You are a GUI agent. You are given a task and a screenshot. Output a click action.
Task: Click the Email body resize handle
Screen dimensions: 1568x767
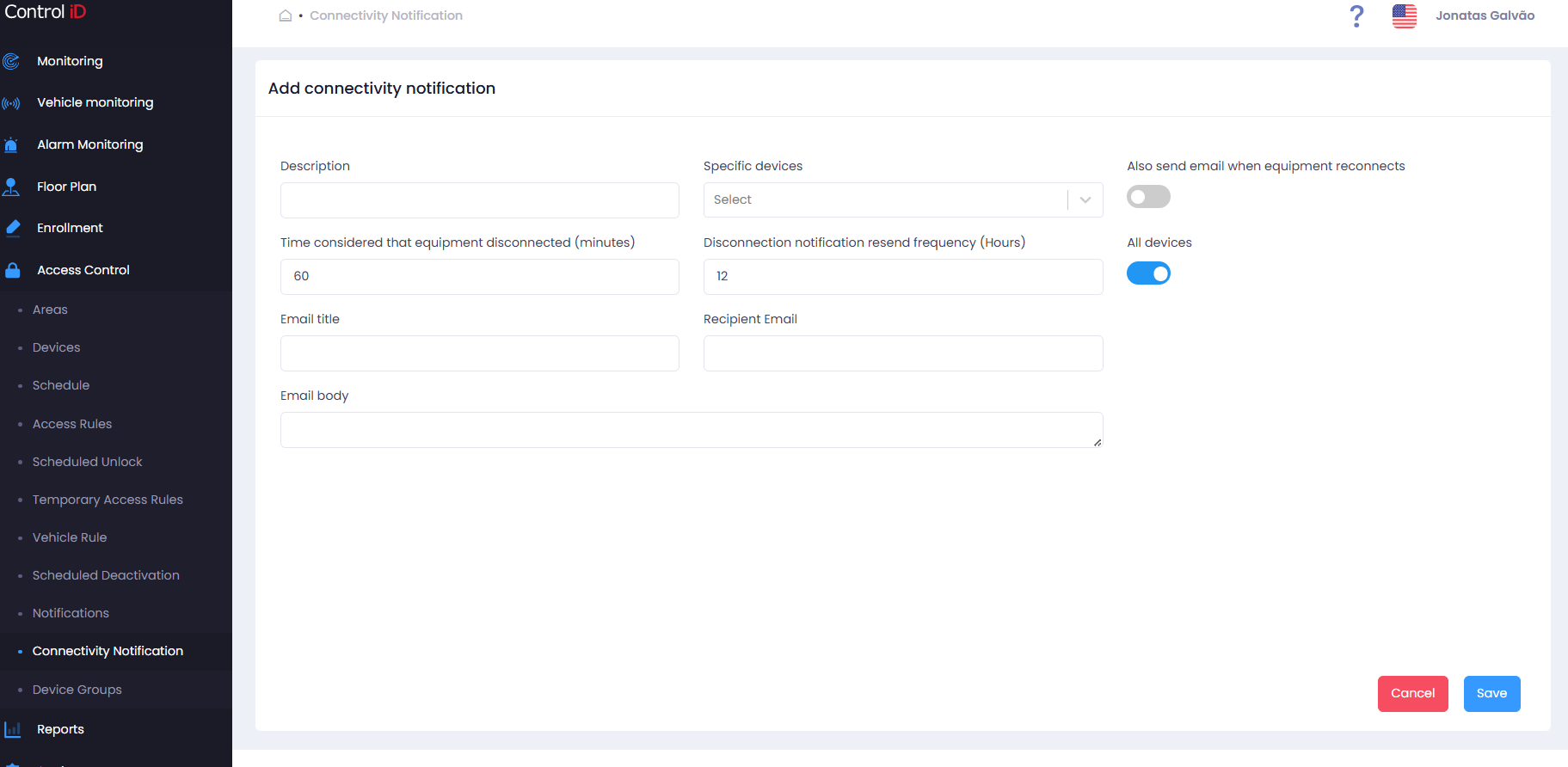(1098, 442)
